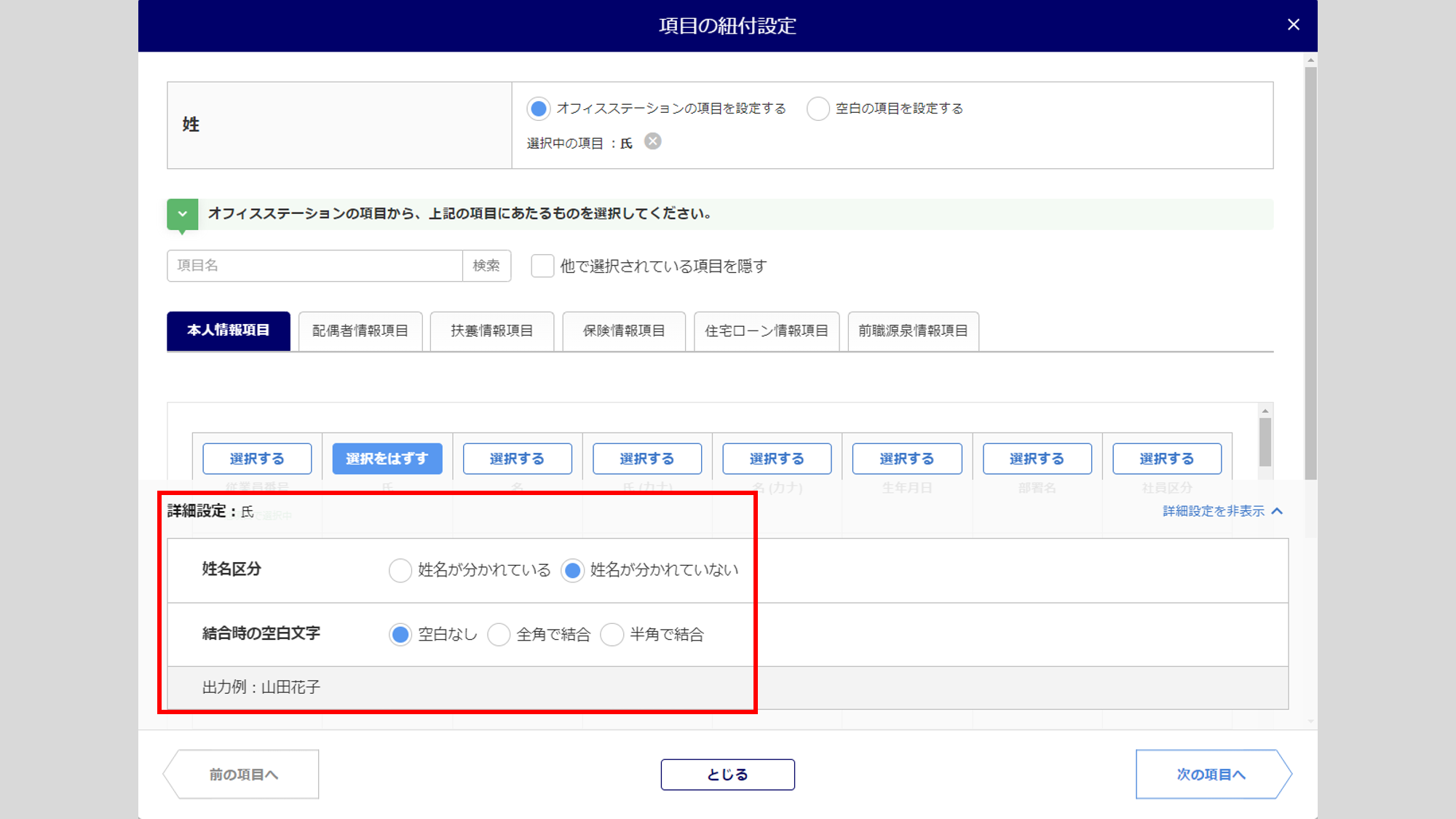Click 選択する for 名 column
1456x819 pixels.
pyautogui.click(x=517, y=459)
